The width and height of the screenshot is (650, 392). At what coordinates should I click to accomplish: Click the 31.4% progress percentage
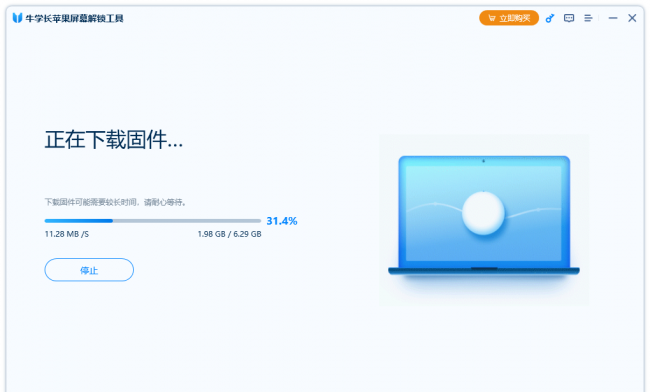[x=281, y=221]
